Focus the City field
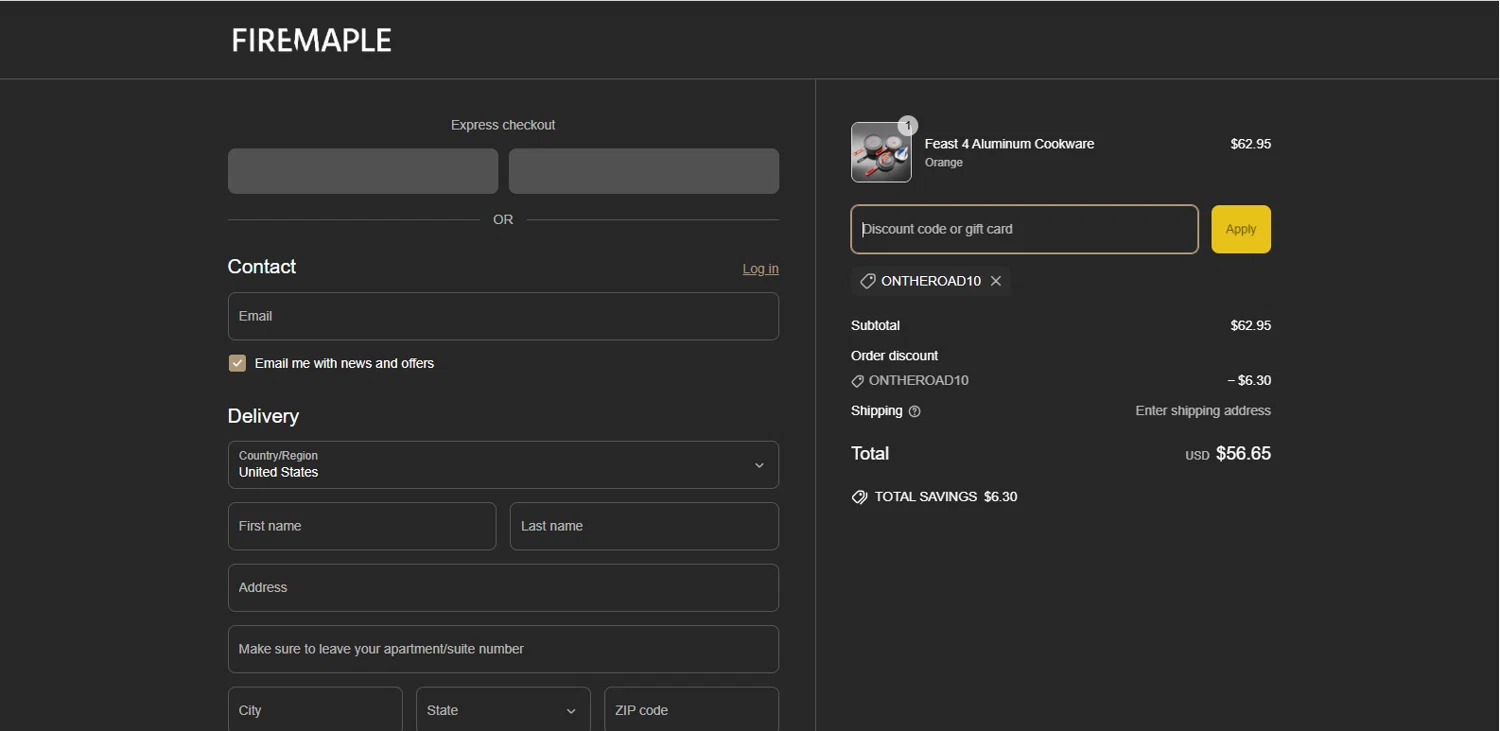Screen dimensions: 1500x731 [x=315, y=710]
